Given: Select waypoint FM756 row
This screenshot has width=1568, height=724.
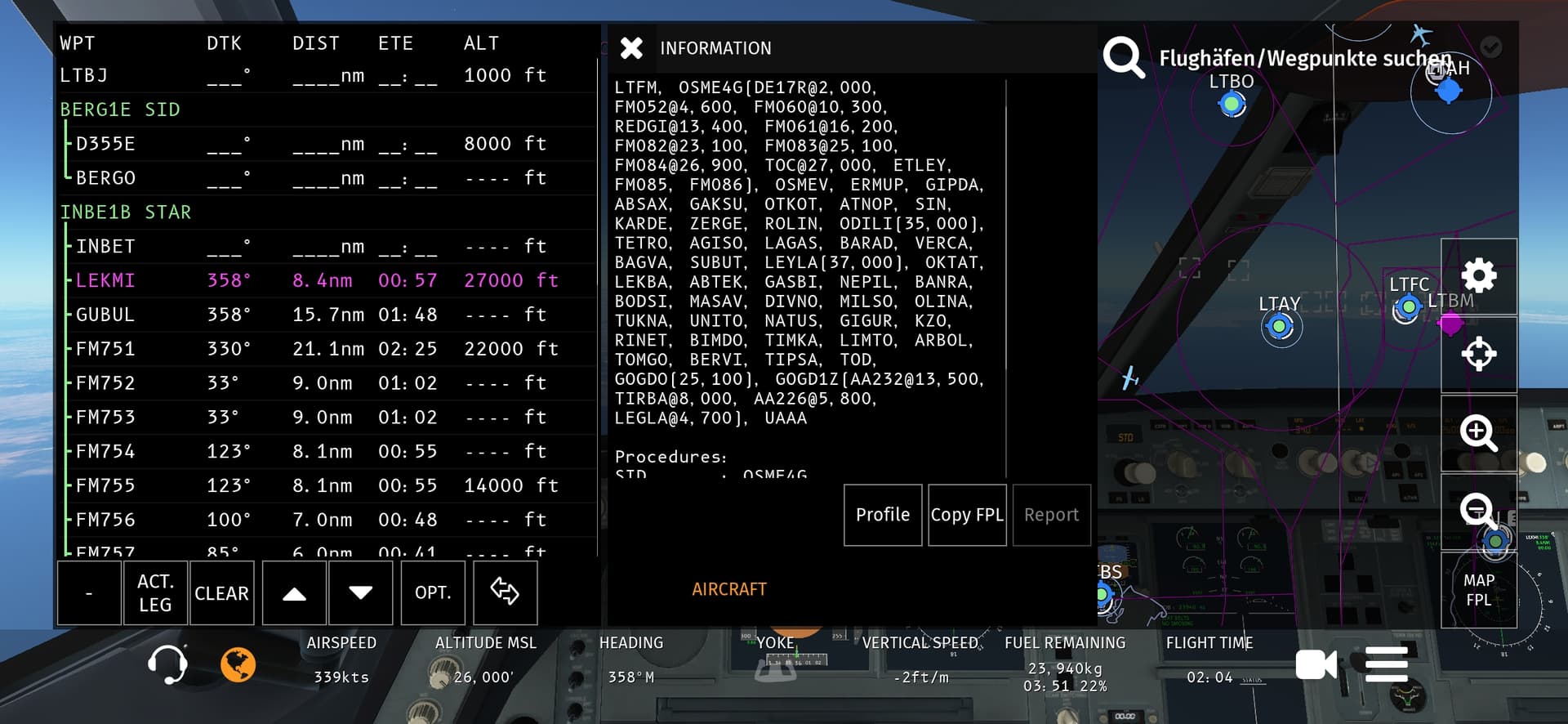Looking at the screenshot, I should (x=327, y=520).
